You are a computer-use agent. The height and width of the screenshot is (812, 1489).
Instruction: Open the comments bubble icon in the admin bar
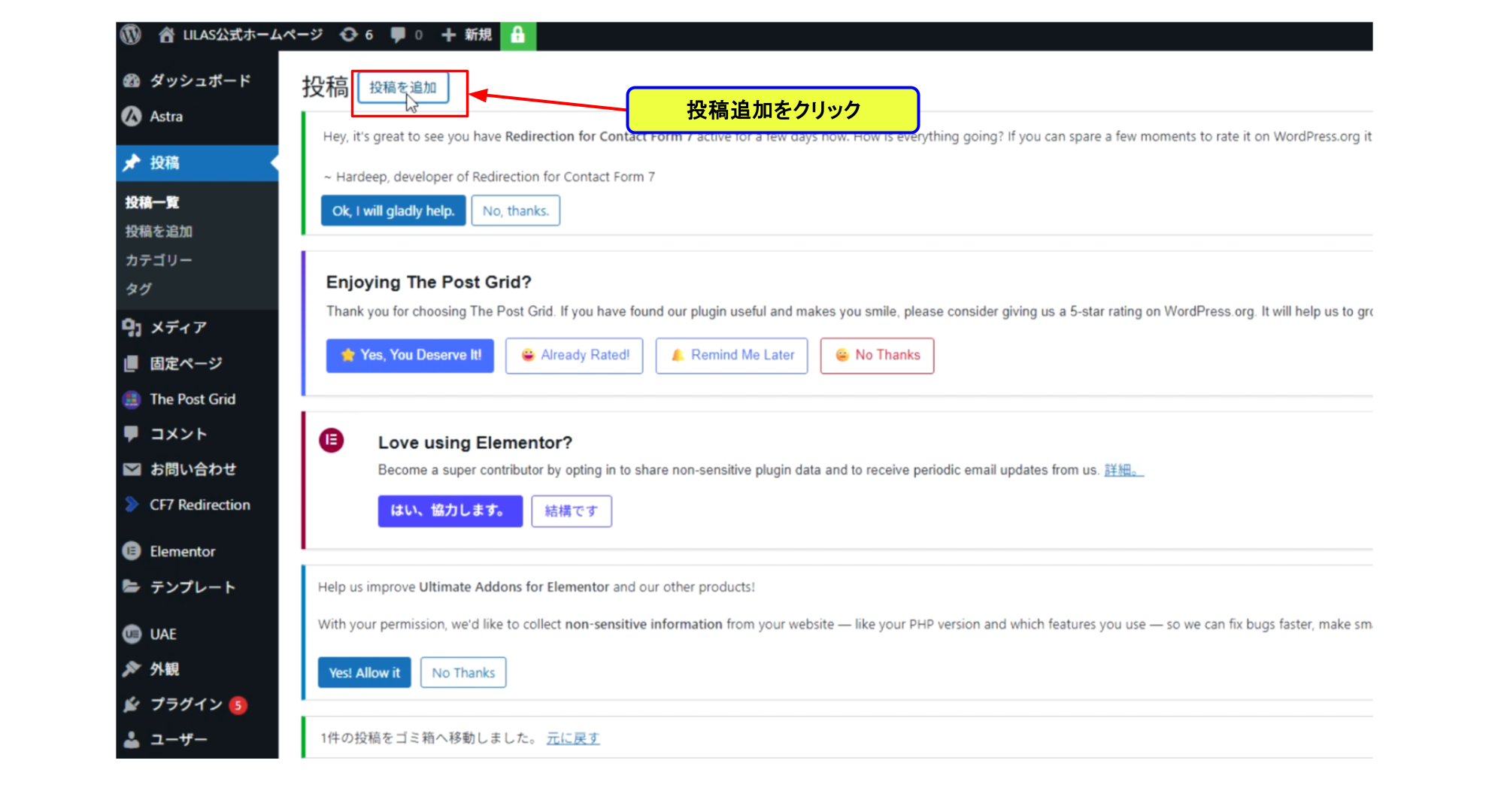[x=398, y=35]
